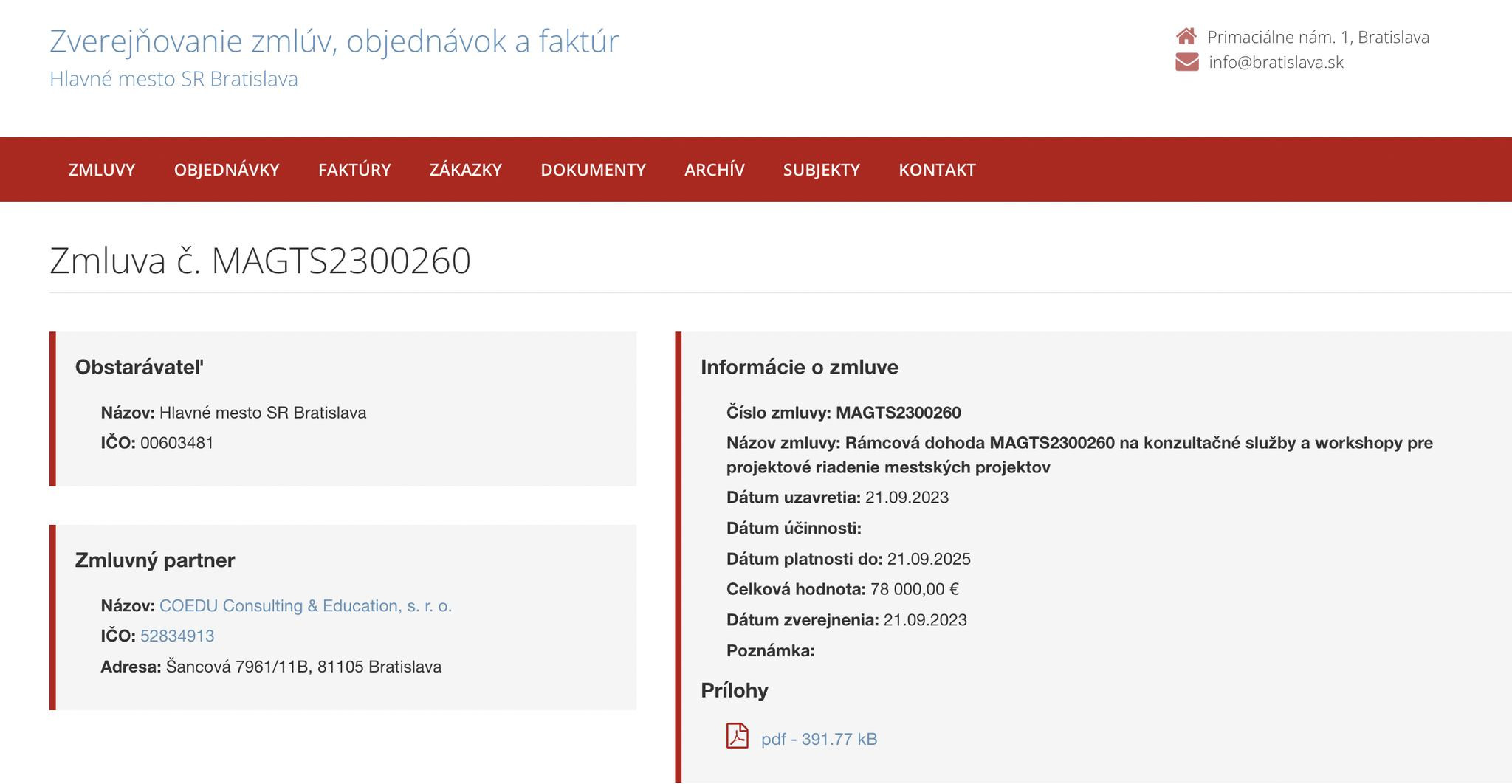Screen dimensions: 1512x784
Task: Select Názov Hlavné mesto SR Bratislava in Obstarávateľ
Action: [x=233, y=413]
